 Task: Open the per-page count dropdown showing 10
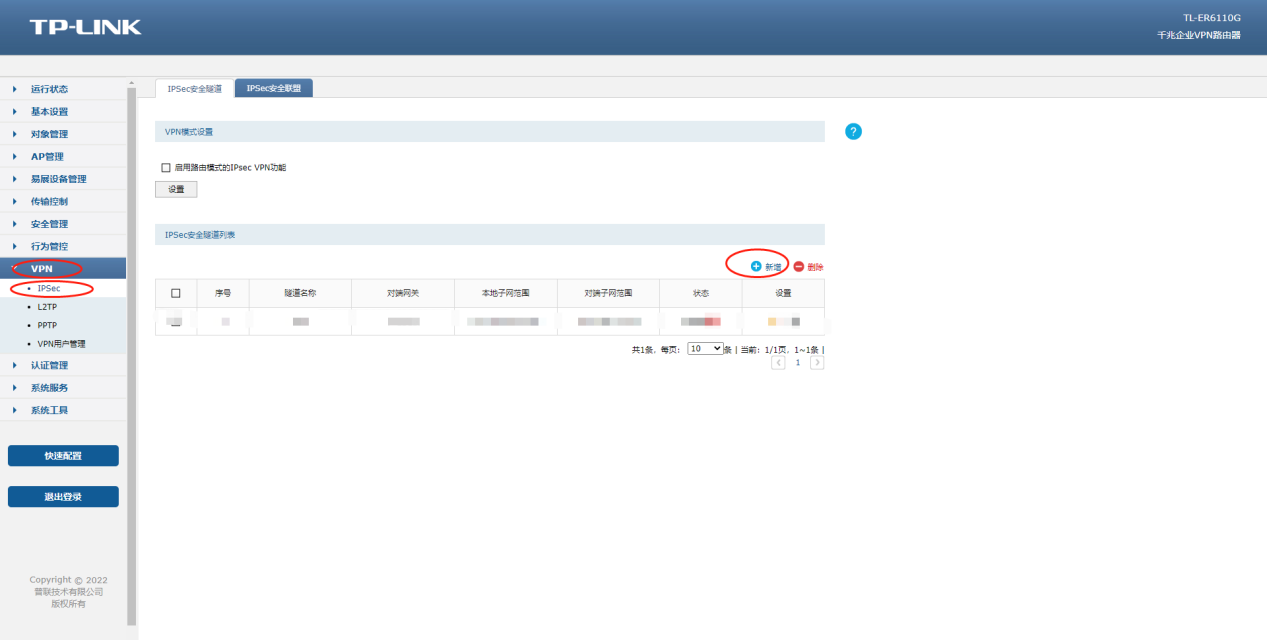(705, 349)
